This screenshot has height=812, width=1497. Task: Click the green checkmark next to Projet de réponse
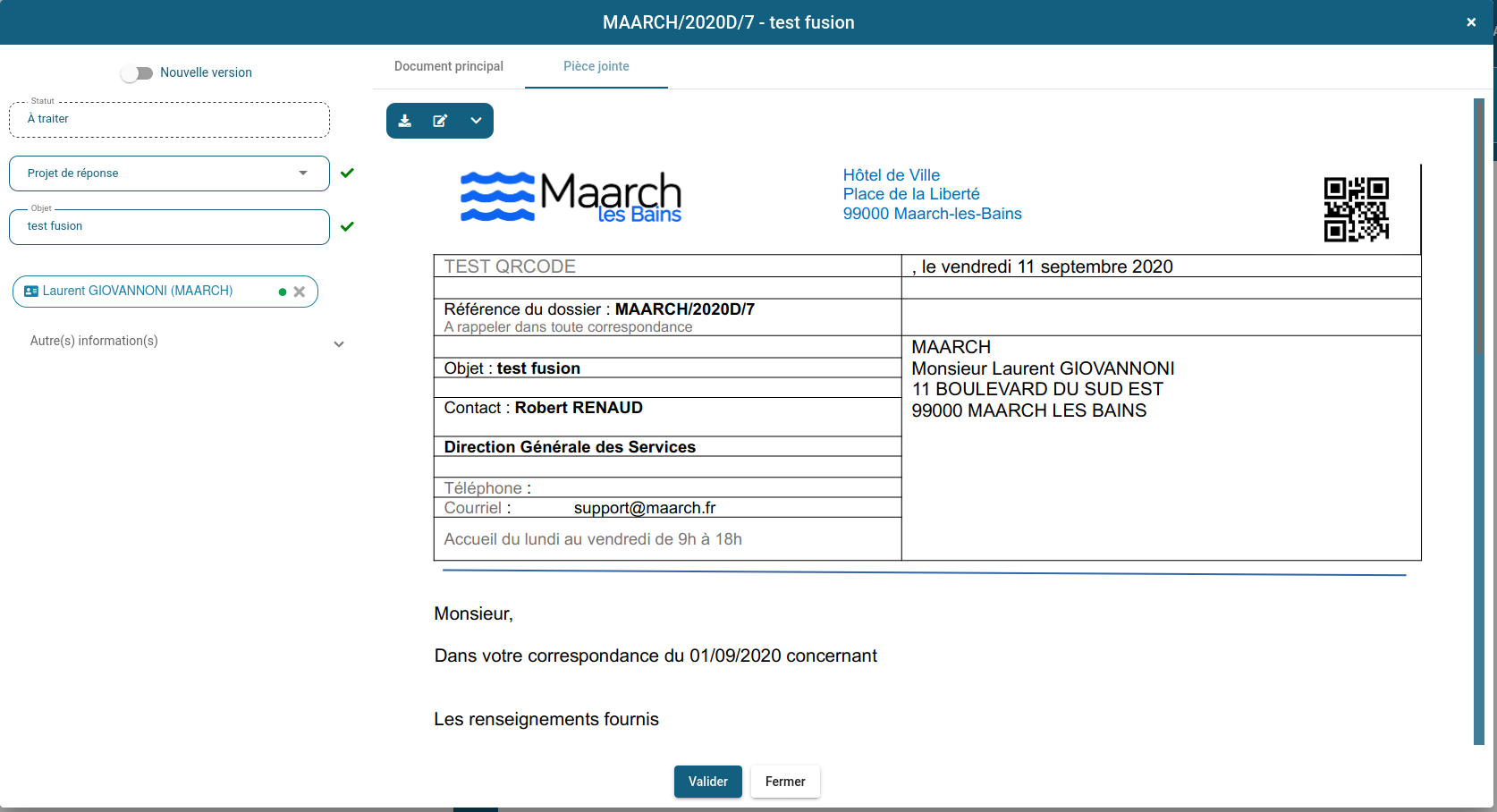[347, 173]
